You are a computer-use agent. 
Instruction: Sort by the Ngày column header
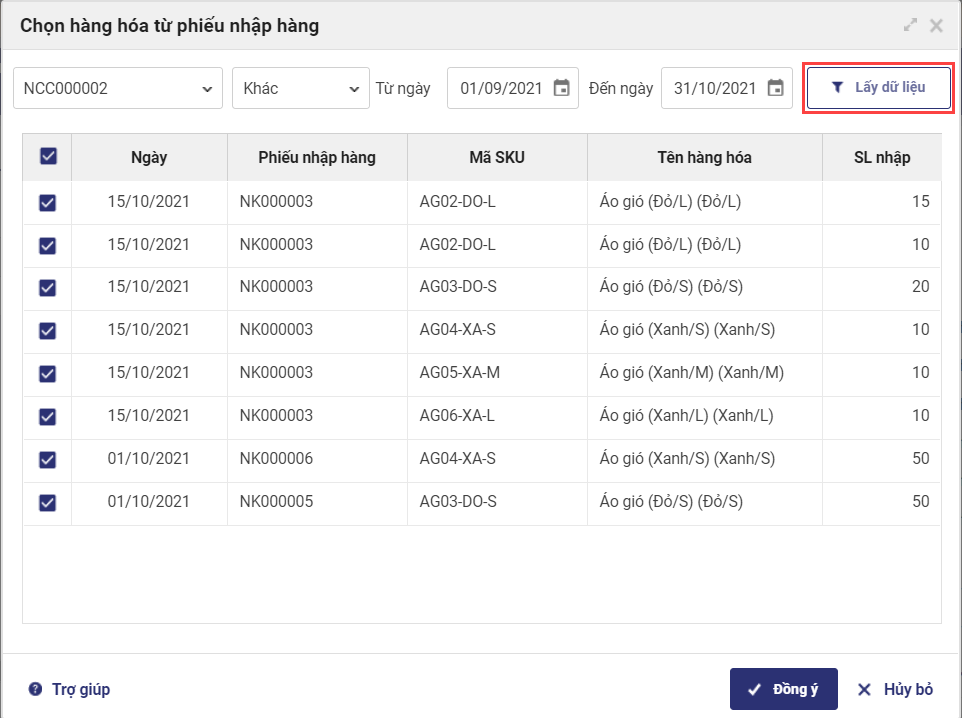point(149,157)
